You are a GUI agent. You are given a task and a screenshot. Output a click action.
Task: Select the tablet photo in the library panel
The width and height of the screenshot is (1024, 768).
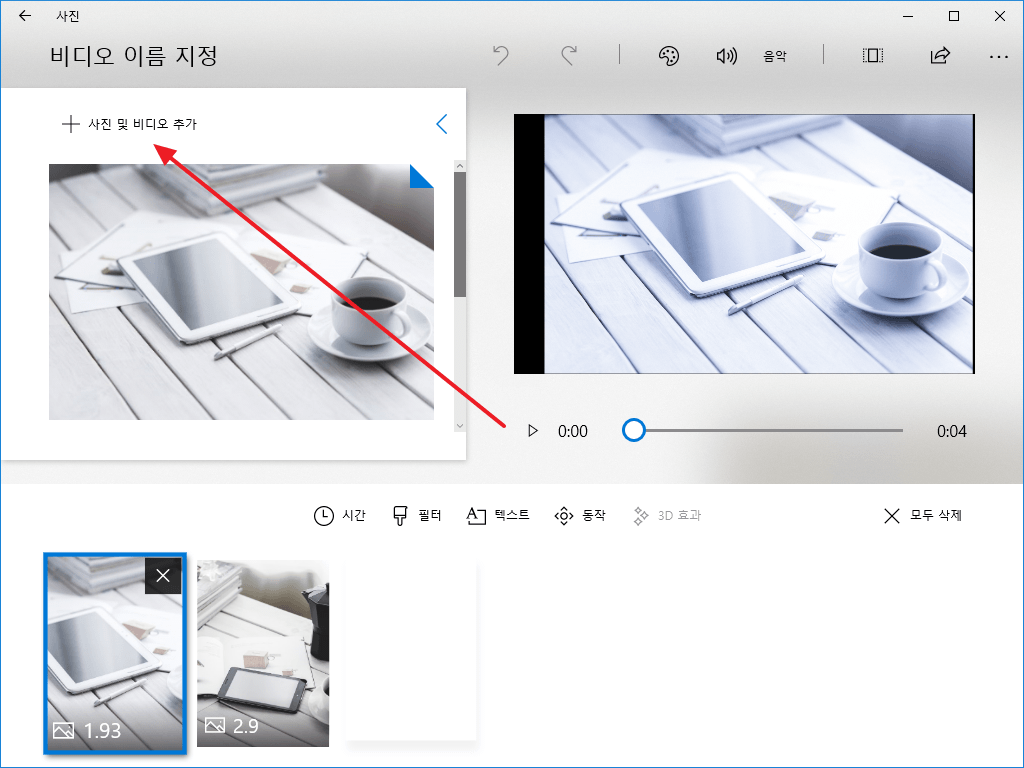tap(241, 291)
